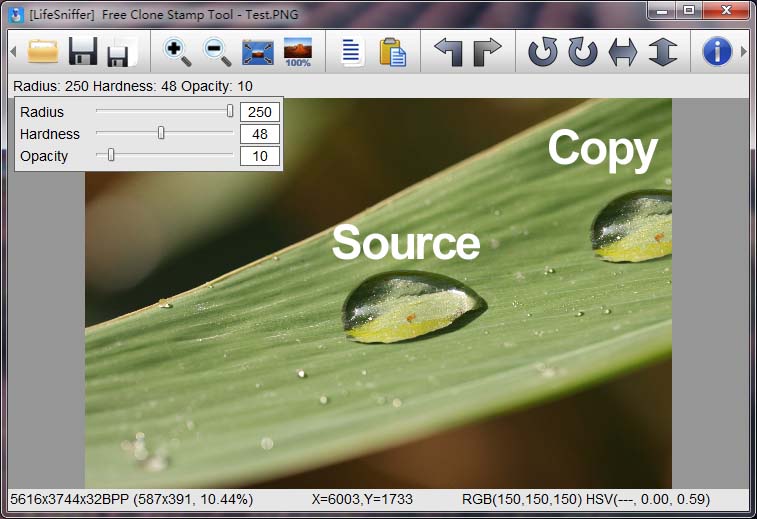Open the blue info about icon
Screen dimensions: 757x519
pos(717,52)
